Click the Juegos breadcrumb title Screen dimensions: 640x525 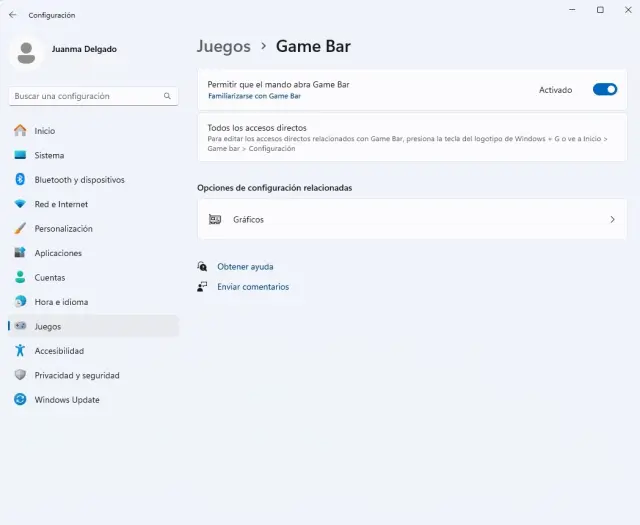tap(224, 46)
